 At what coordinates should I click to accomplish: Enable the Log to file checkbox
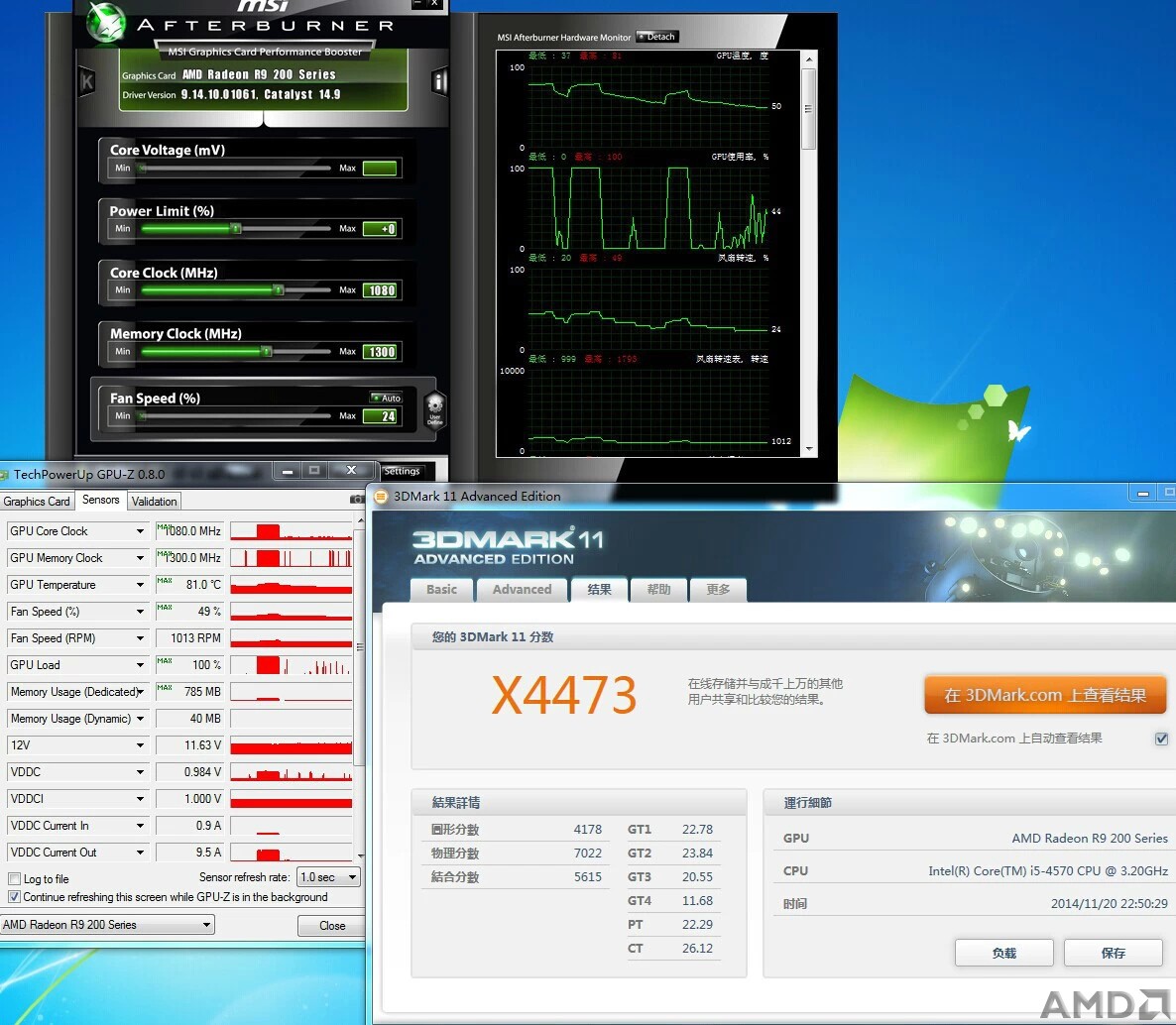coord(14,879)
